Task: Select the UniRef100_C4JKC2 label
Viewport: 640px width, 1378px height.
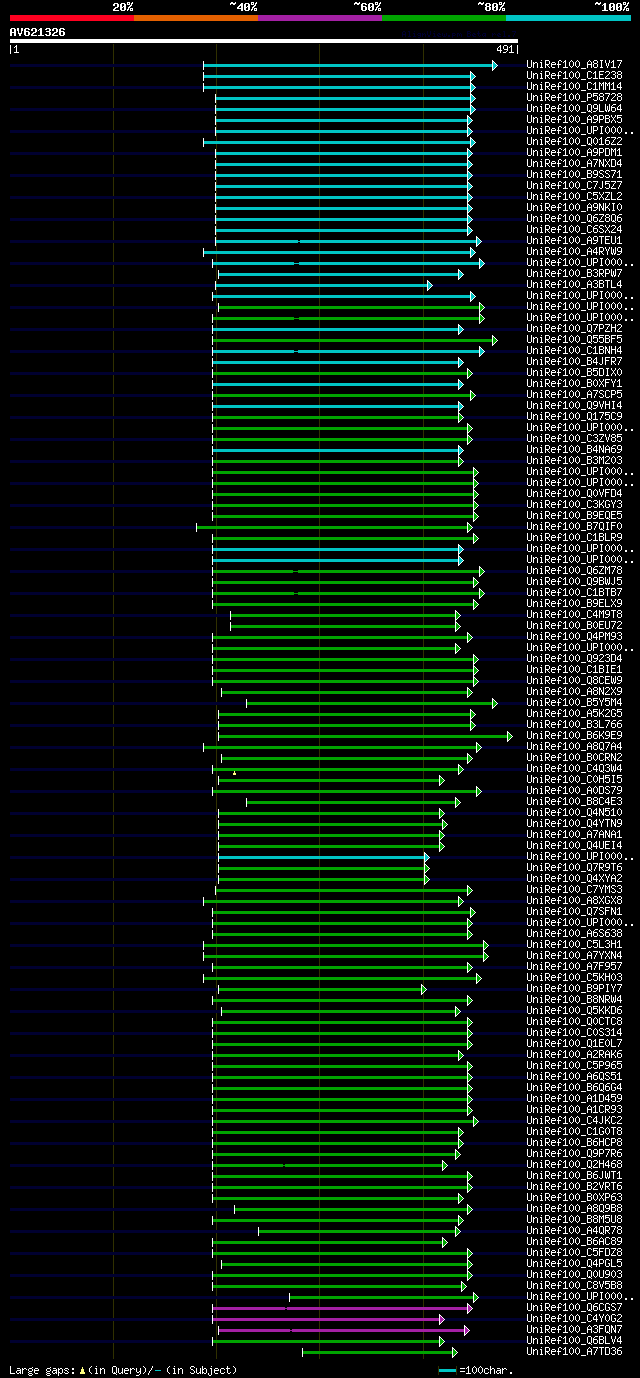Action: 574,1120
